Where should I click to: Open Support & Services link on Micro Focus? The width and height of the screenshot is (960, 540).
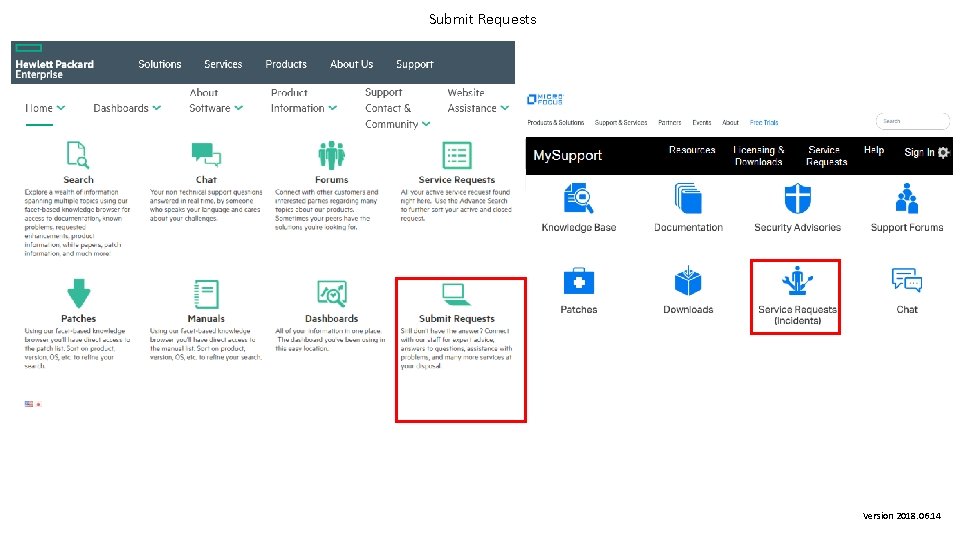(x=621, y=122)
